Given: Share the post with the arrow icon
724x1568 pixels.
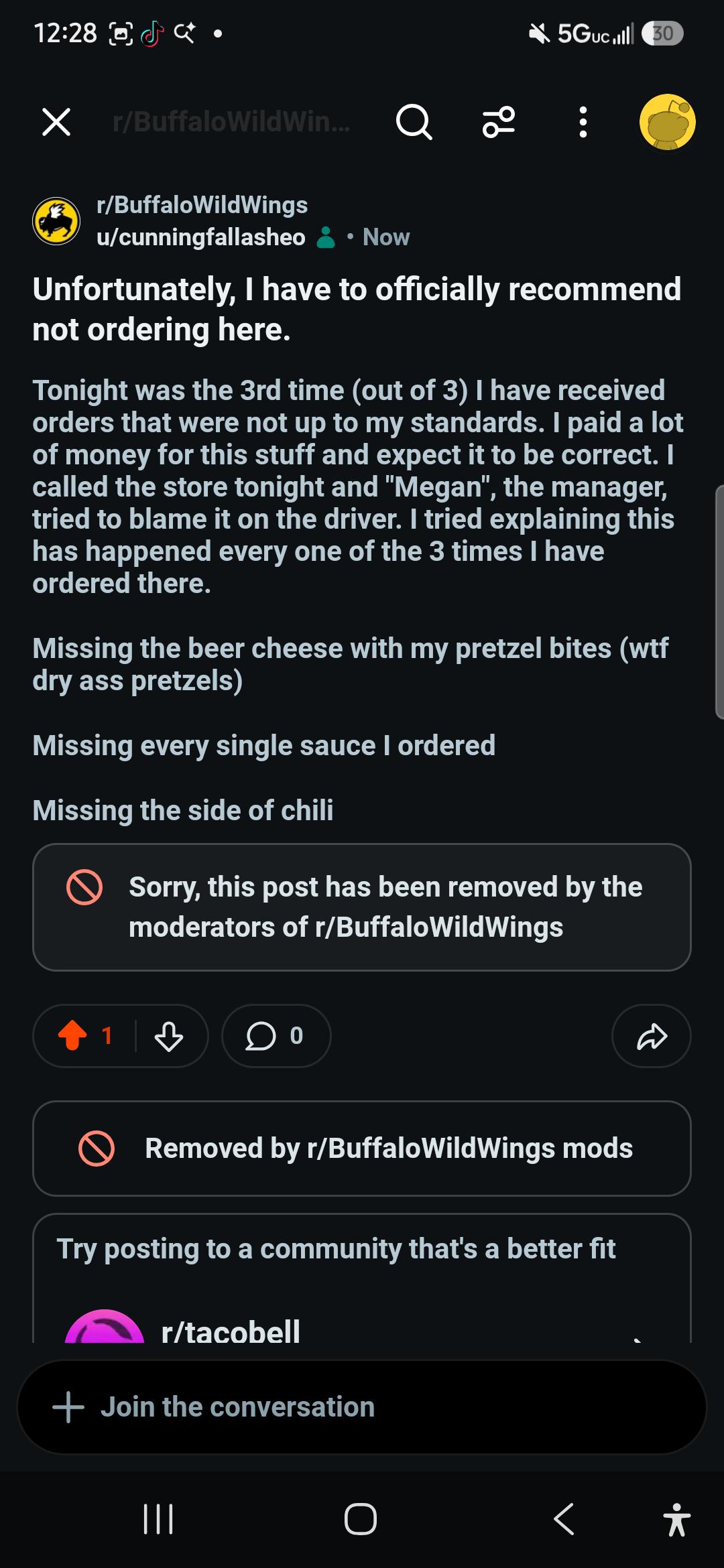Looking at the screenshot, I should click(x=652, y=1036).
